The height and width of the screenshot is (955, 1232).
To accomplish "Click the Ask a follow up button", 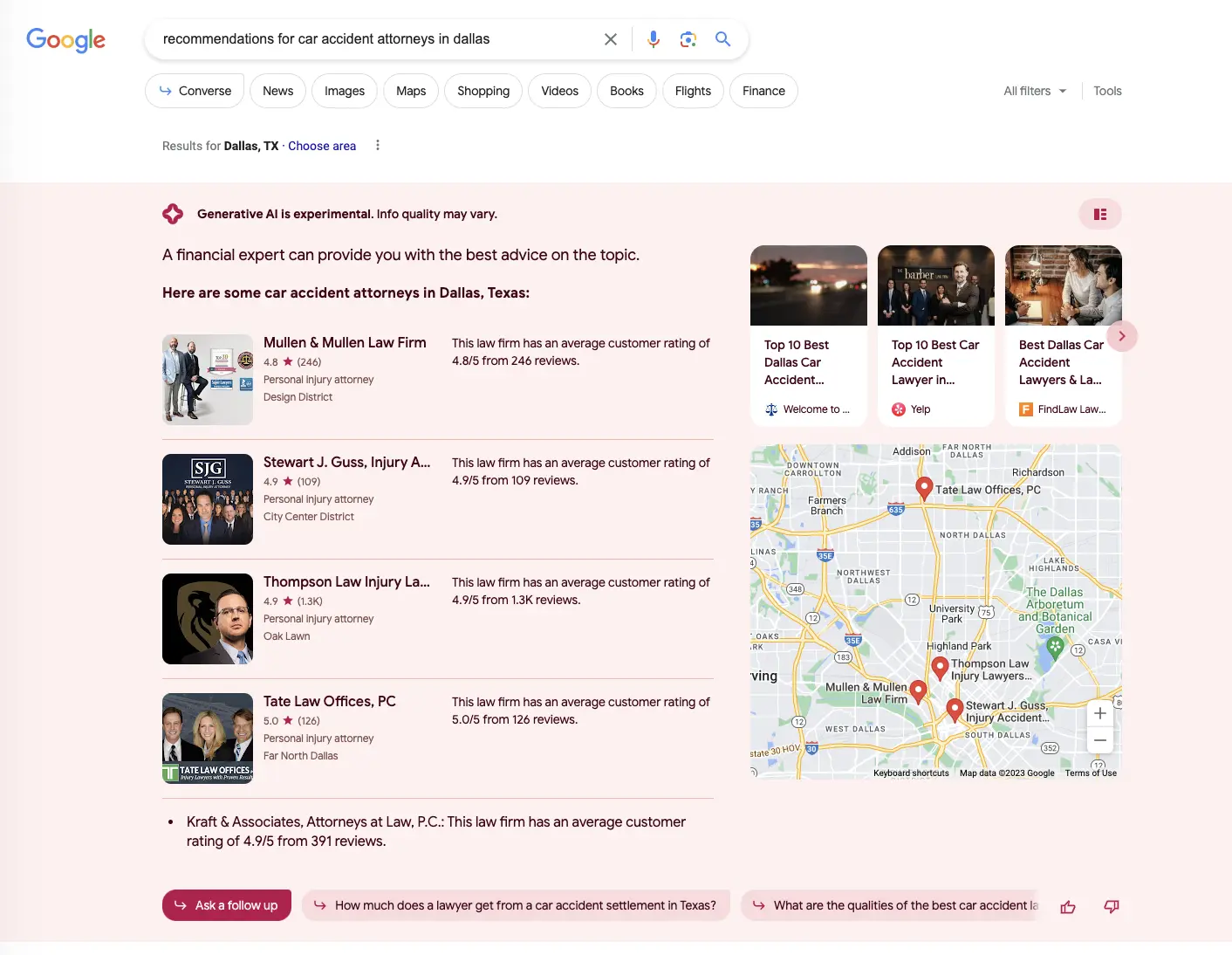I will pos(227,905).
